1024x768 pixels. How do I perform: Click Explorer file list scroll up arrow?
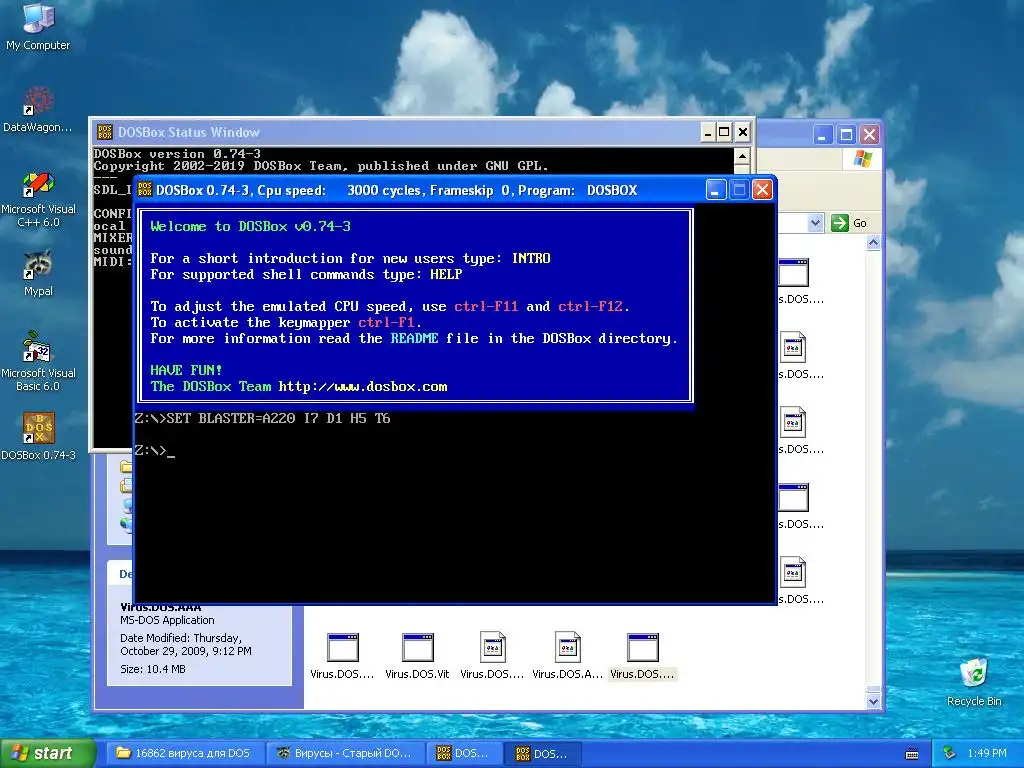tap(873, 244)
